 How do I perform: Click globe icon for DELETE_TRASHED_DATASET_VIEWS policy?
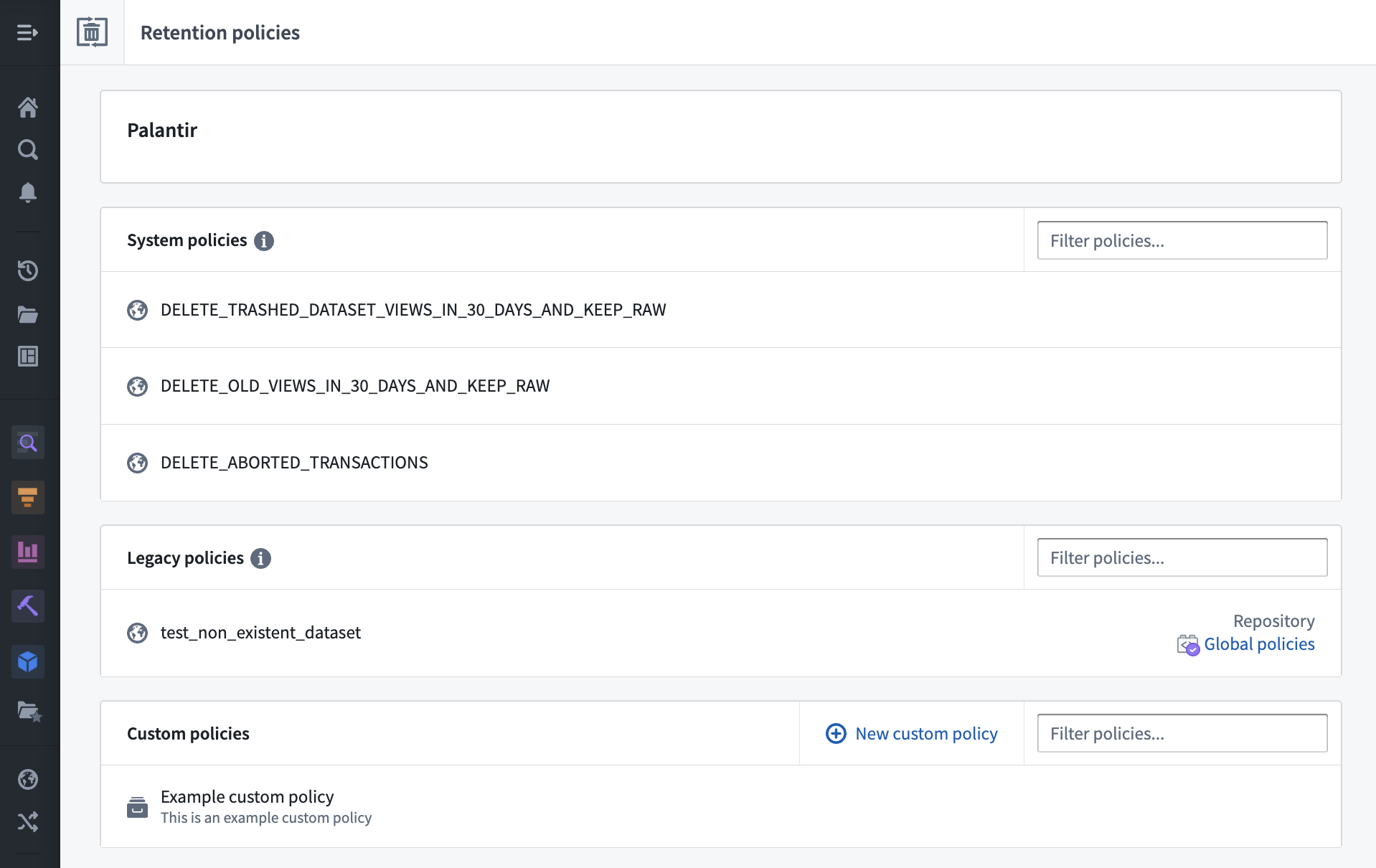click(137, 310)
